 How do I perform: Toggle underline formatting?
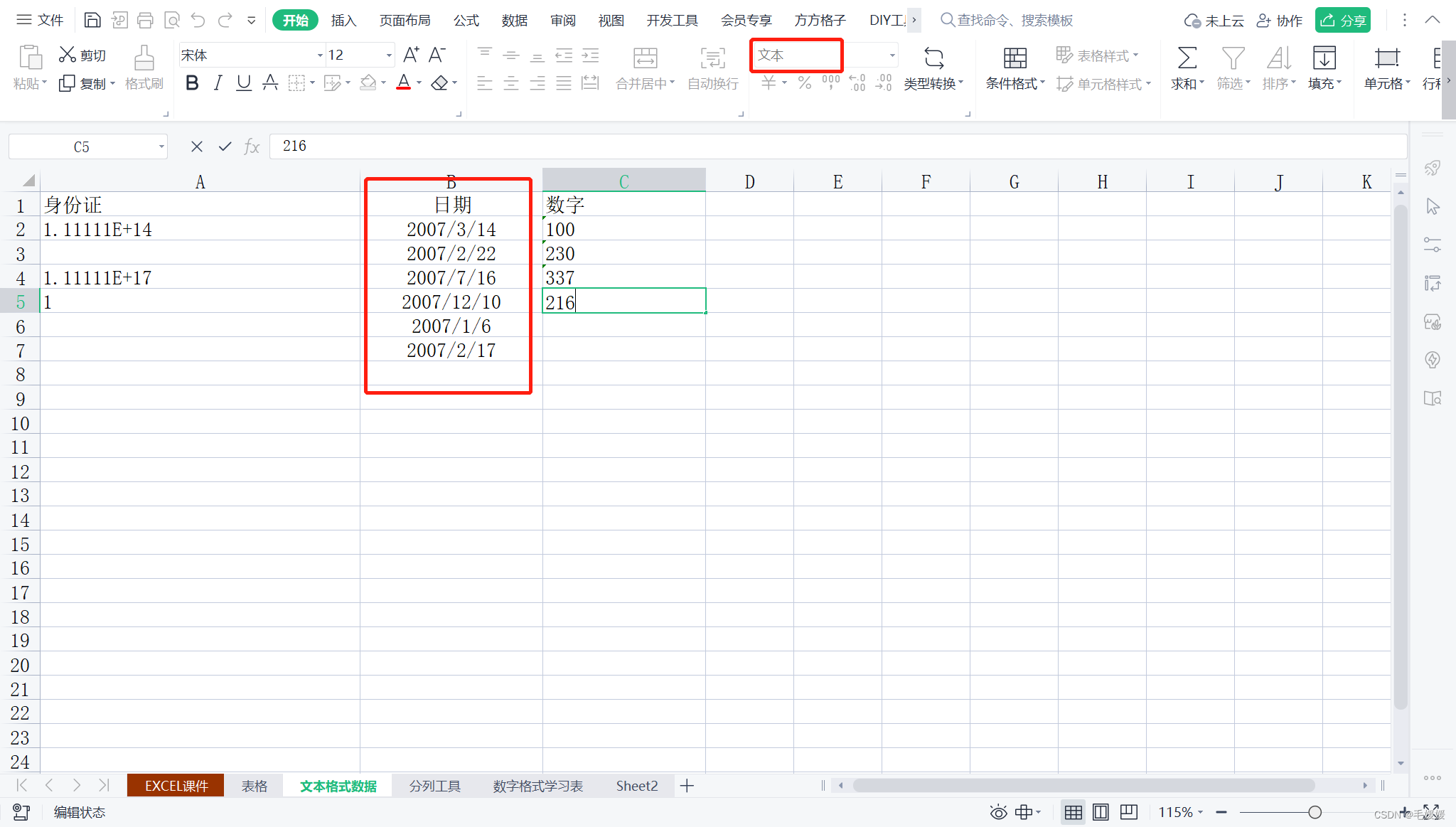click(x=244, y=83)
